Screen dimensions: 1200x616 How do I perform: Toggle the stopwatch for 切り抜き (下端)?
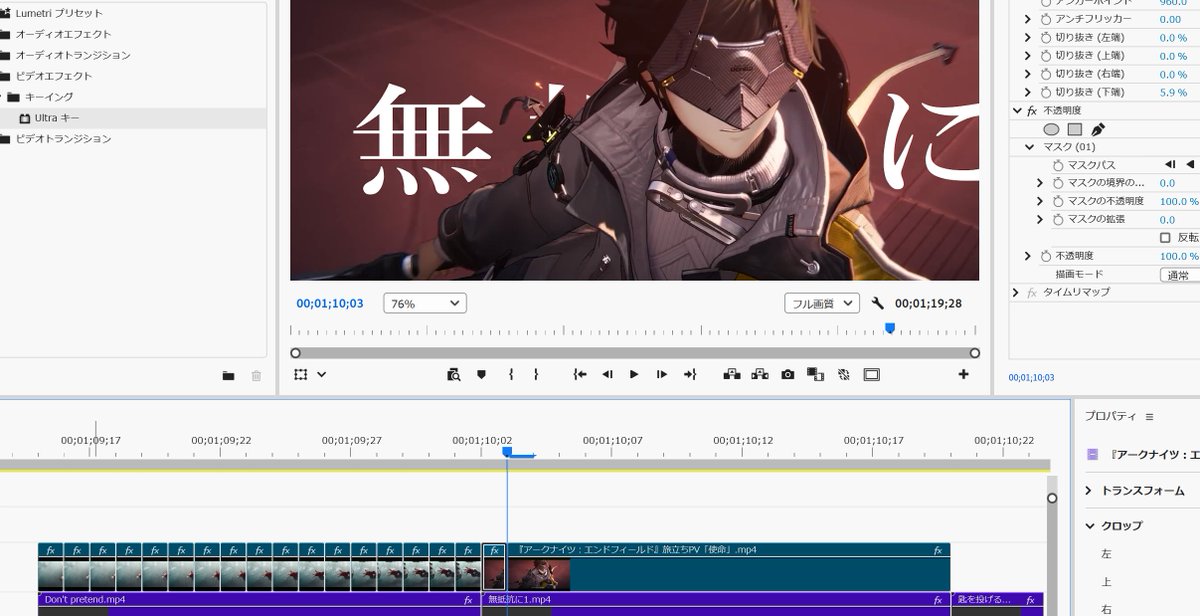click(x=1047, y=92)
